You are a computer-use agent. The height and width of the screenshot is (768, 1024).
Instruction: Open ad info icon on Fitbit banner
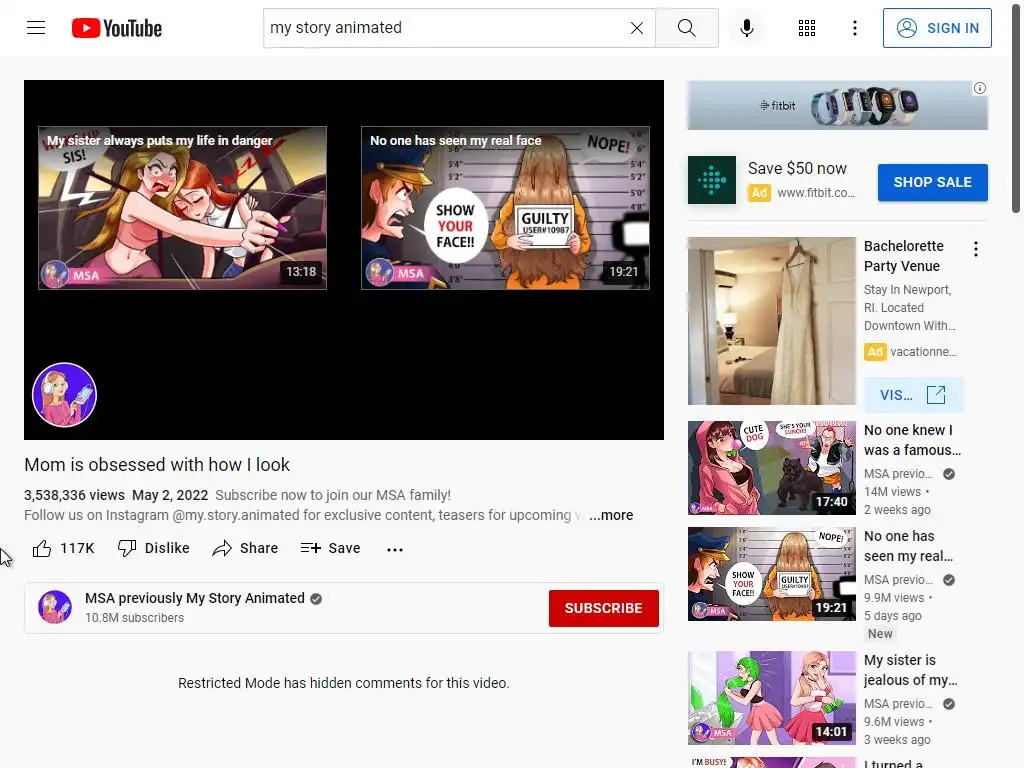[x=980, y=88]
